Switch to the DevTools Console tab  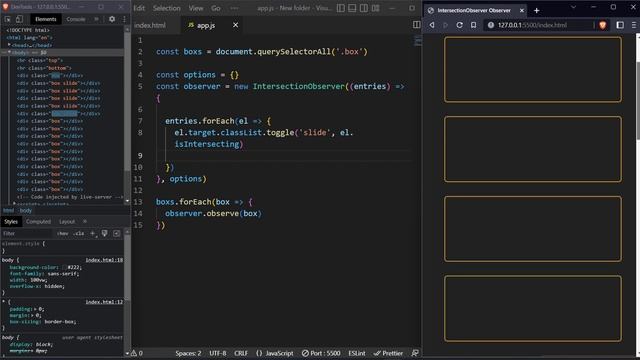click(76, 19)
